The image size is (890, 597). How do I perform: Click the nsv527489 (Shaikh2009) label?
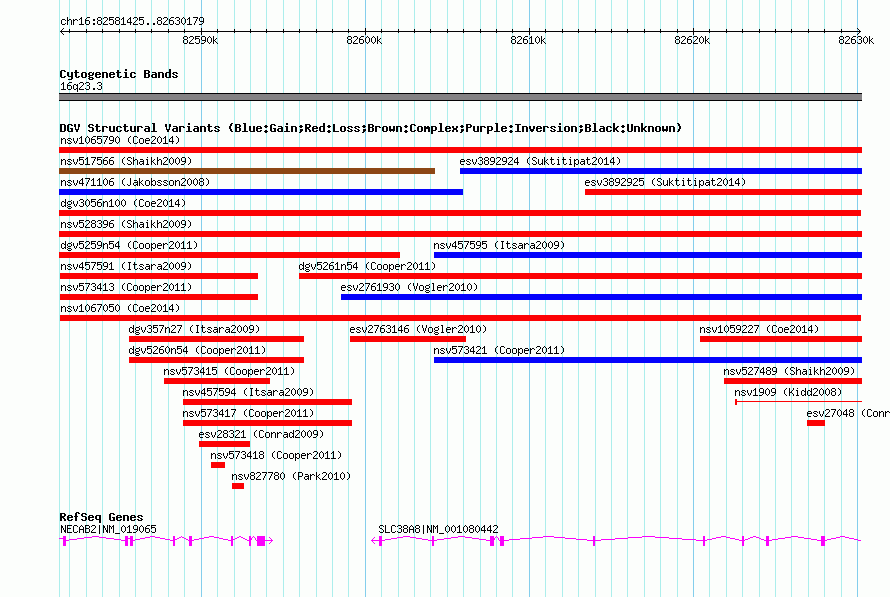[x=789, y=371]
